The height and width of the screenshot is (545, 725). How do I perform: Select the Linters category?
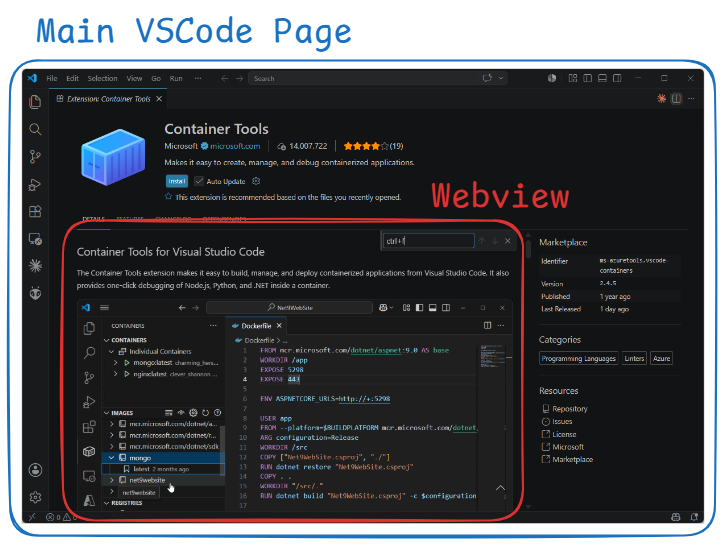[x=634, y=358]
